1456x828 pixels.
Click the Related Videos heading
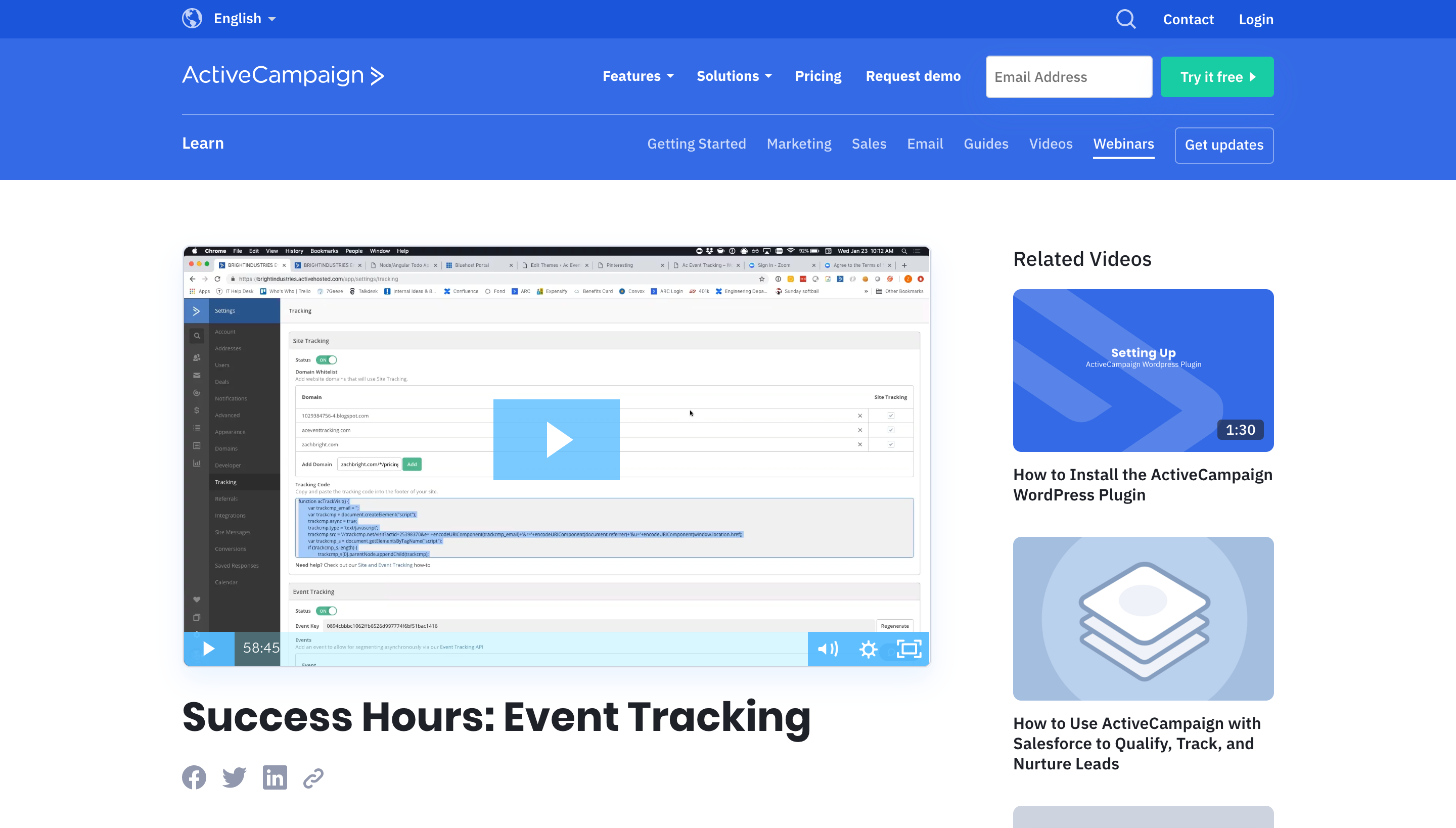point(1082,259)
